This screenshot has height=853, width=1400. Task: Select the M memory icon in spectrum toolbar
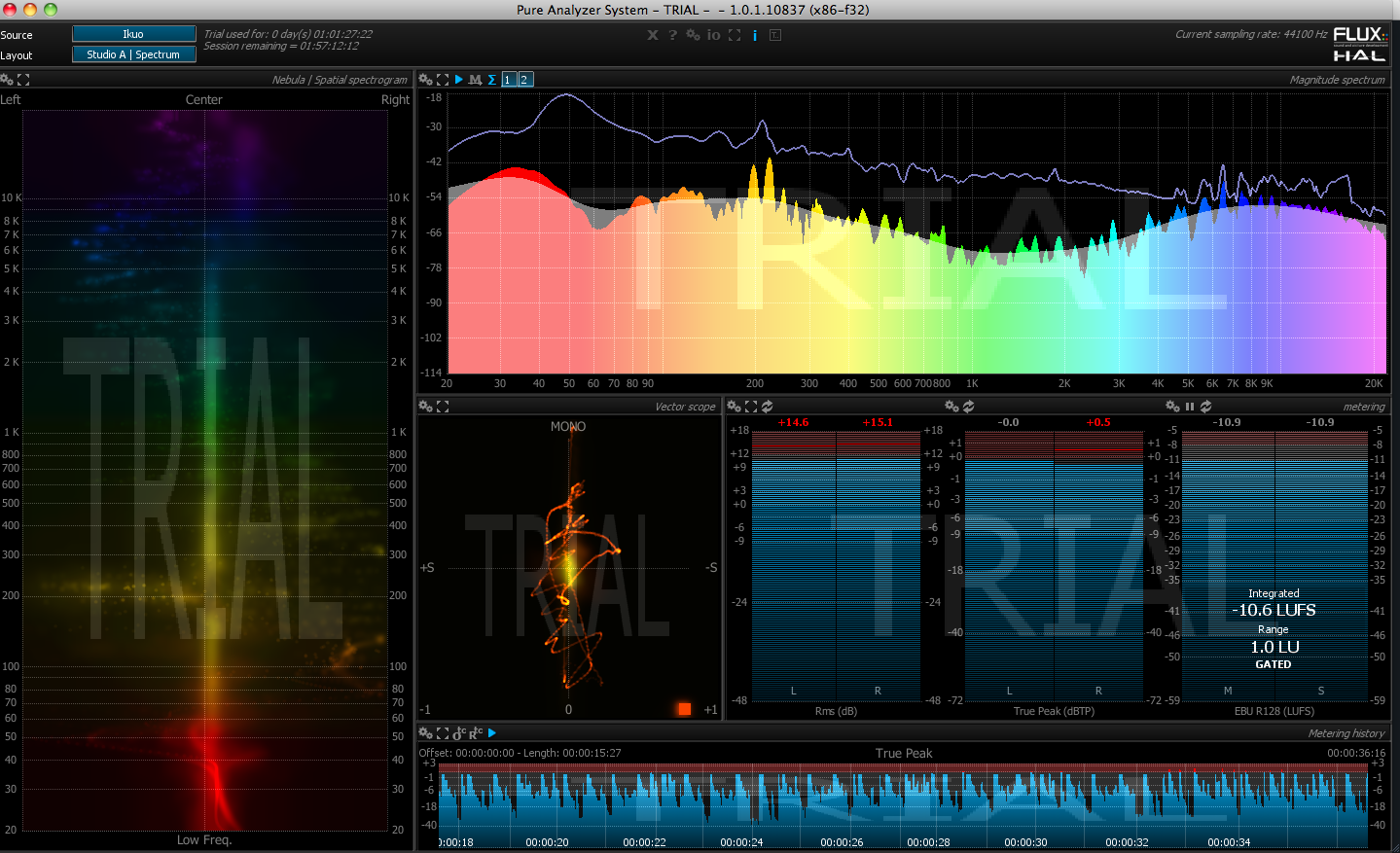475,80
